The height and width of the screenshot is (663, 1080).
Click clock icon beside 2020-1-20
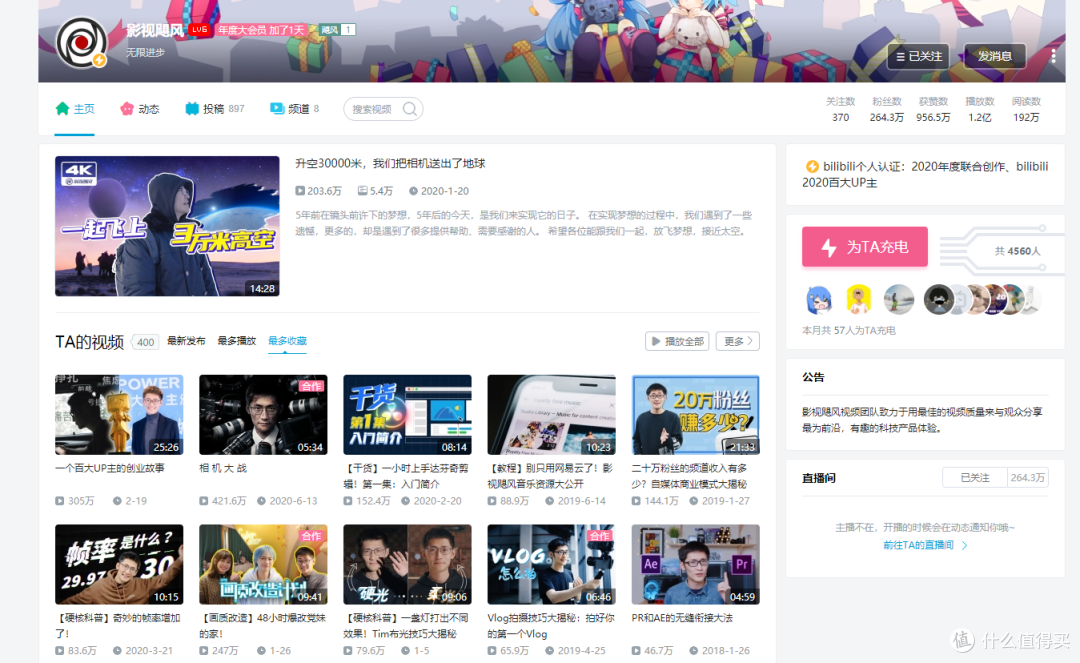pos(413,191)
